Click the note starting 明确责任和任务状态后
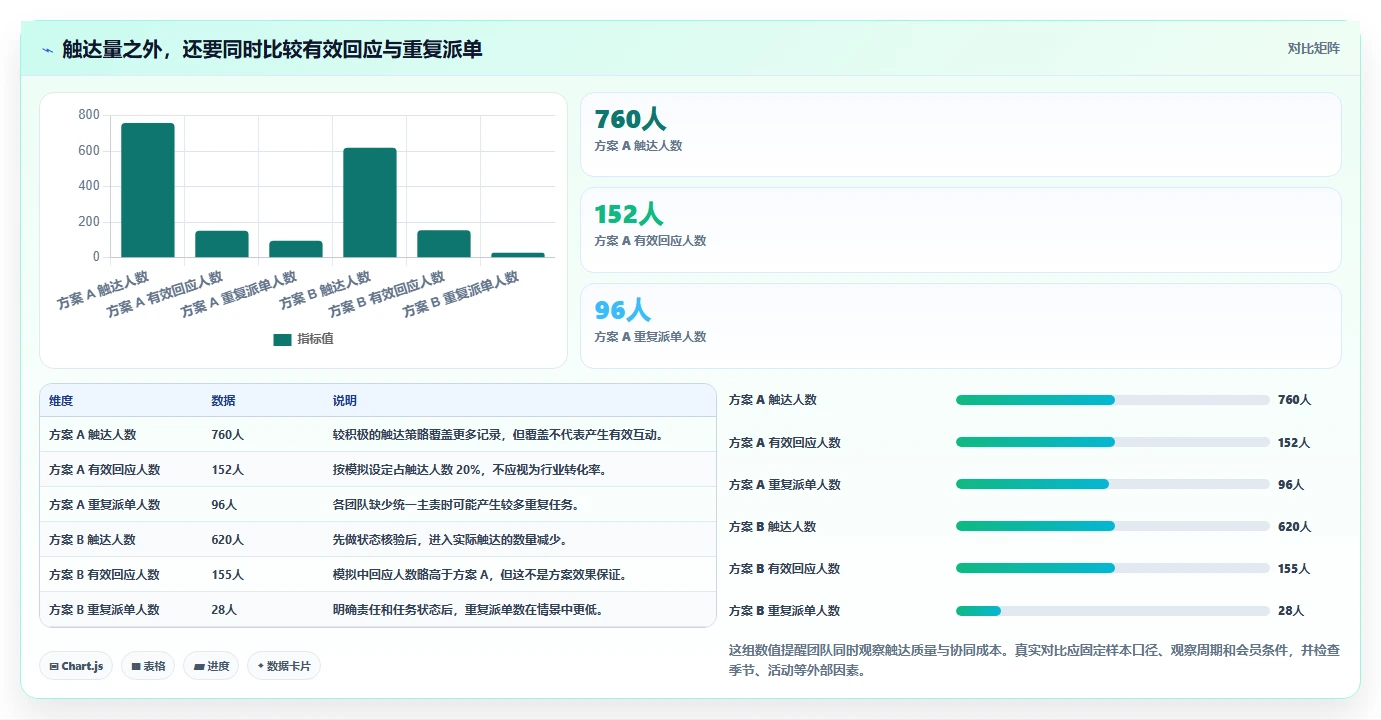This screenshot has height=720, width=1381. 469,610
